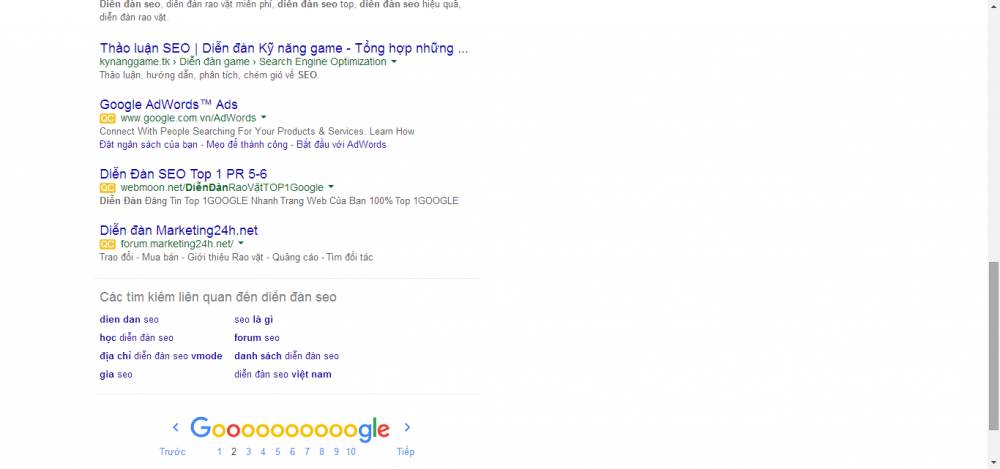Search related 'danh sách diễn đàn seo'
Viewport: 1000px width, 469px height.
pyautogui.click(x=286, y=356)
